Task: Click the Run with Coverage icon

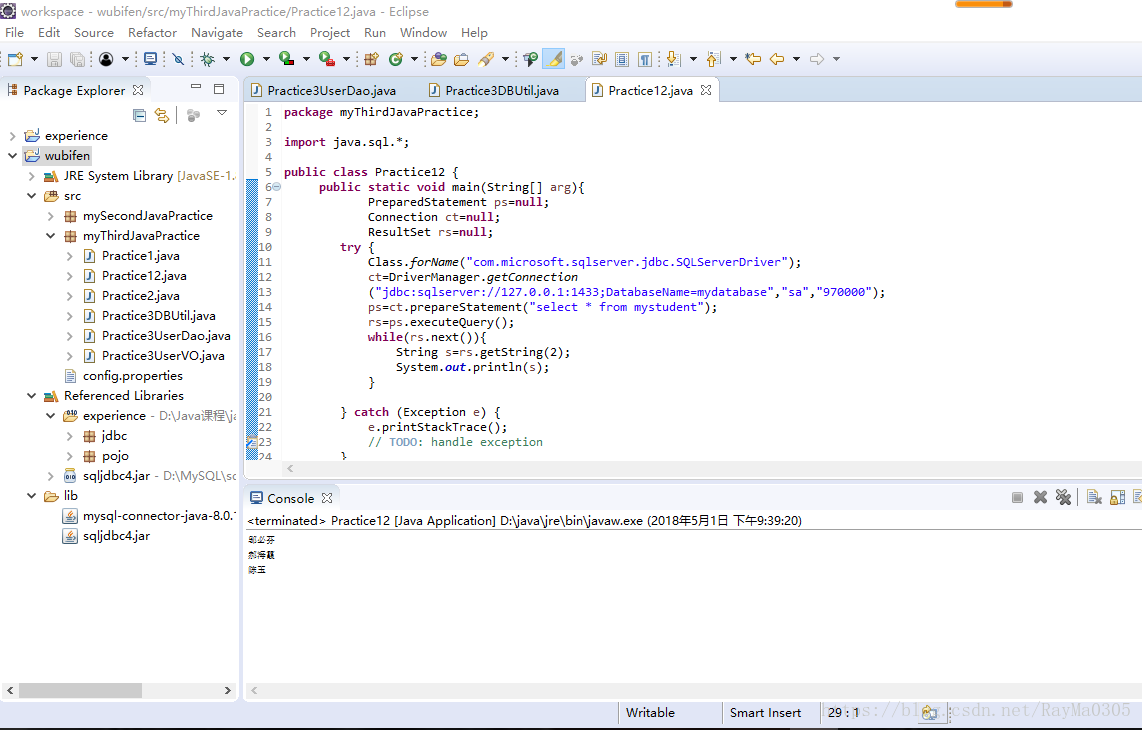Action: (x=287, y=59)
